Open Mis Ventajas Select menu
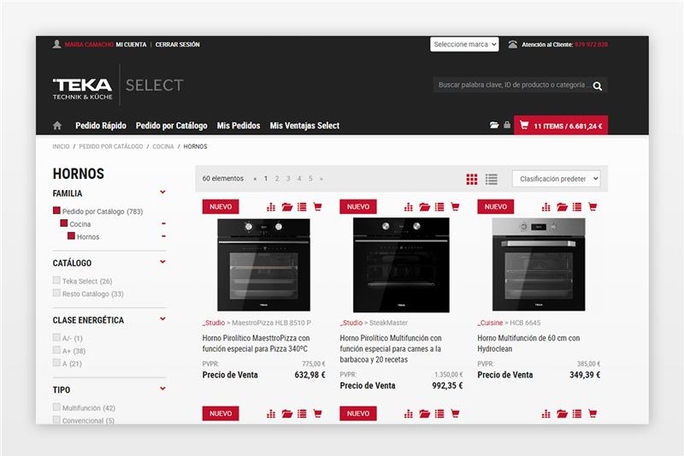The width and height of the screenshot is (684, 456). tap(304, 126)
